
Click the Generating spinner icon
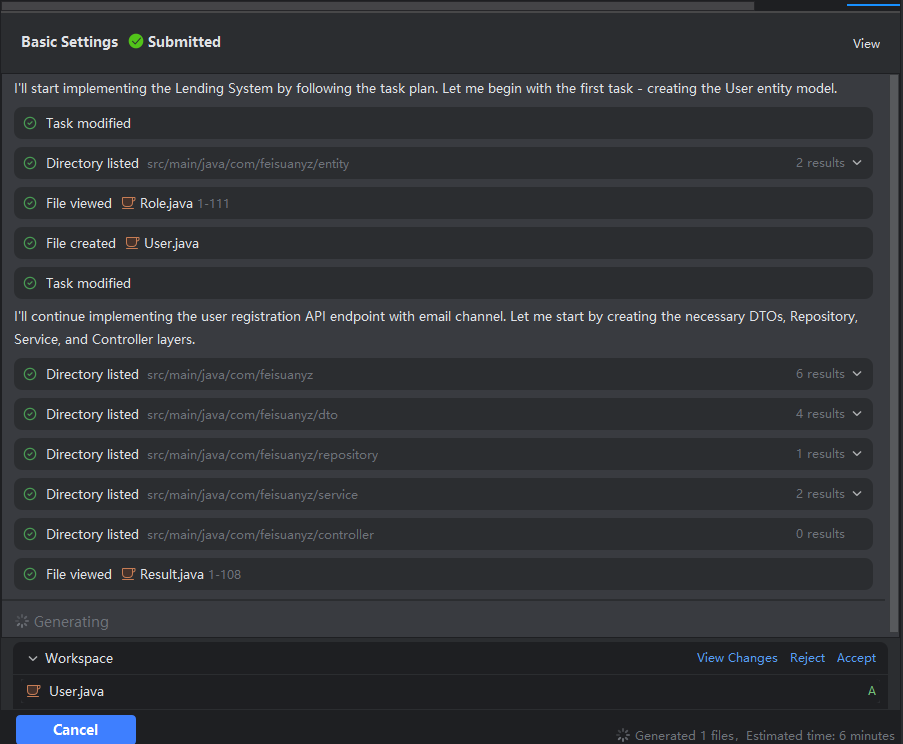tap(22, 622)
